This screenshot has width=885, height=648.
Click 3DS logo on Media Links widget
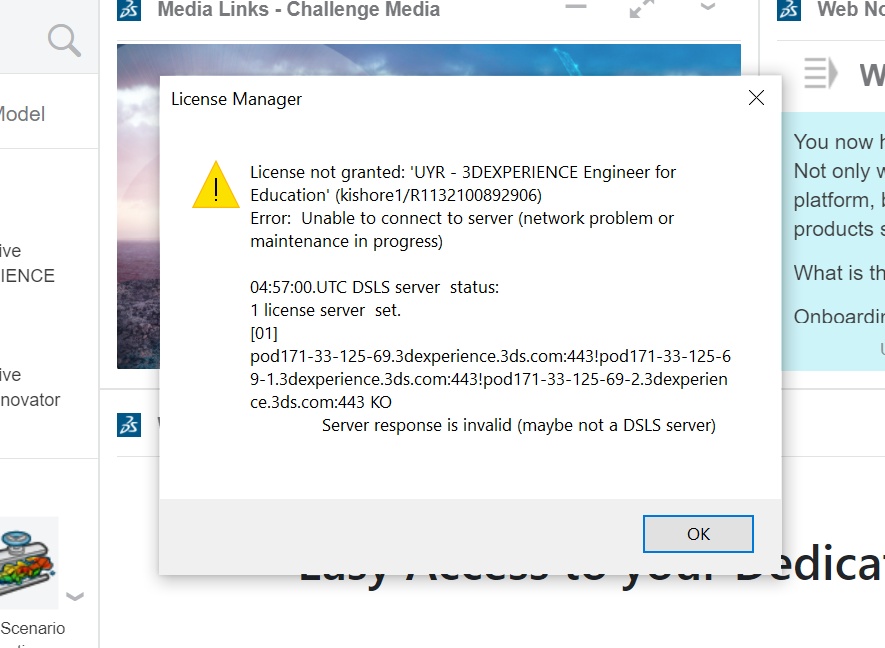129,11
